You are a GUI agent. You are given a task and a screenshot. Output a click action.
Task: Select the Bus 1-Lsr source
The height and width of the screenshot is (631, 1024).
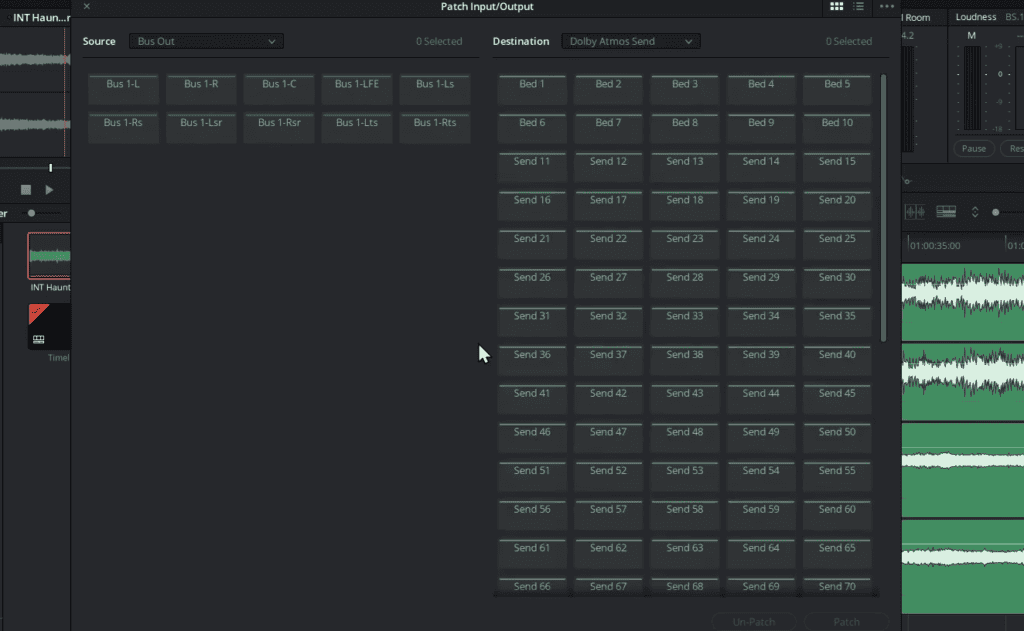point(201,128)
